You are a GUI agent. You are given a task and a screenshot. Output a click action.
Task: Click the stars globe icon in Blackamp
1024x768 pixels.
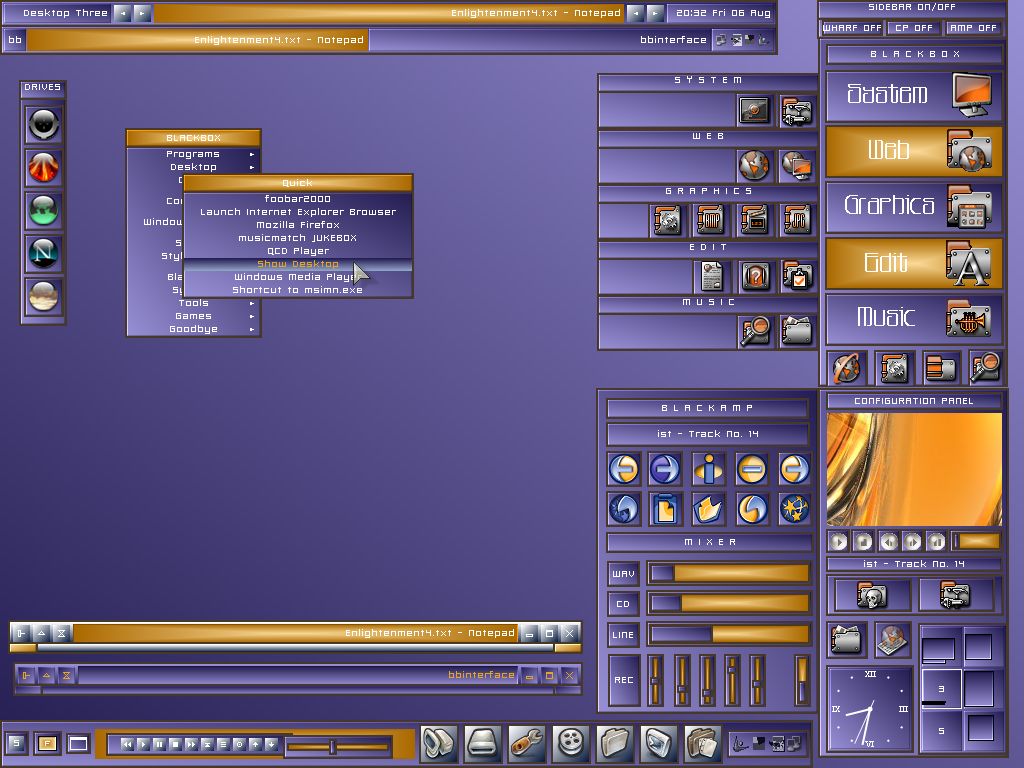tap(794, 509)
